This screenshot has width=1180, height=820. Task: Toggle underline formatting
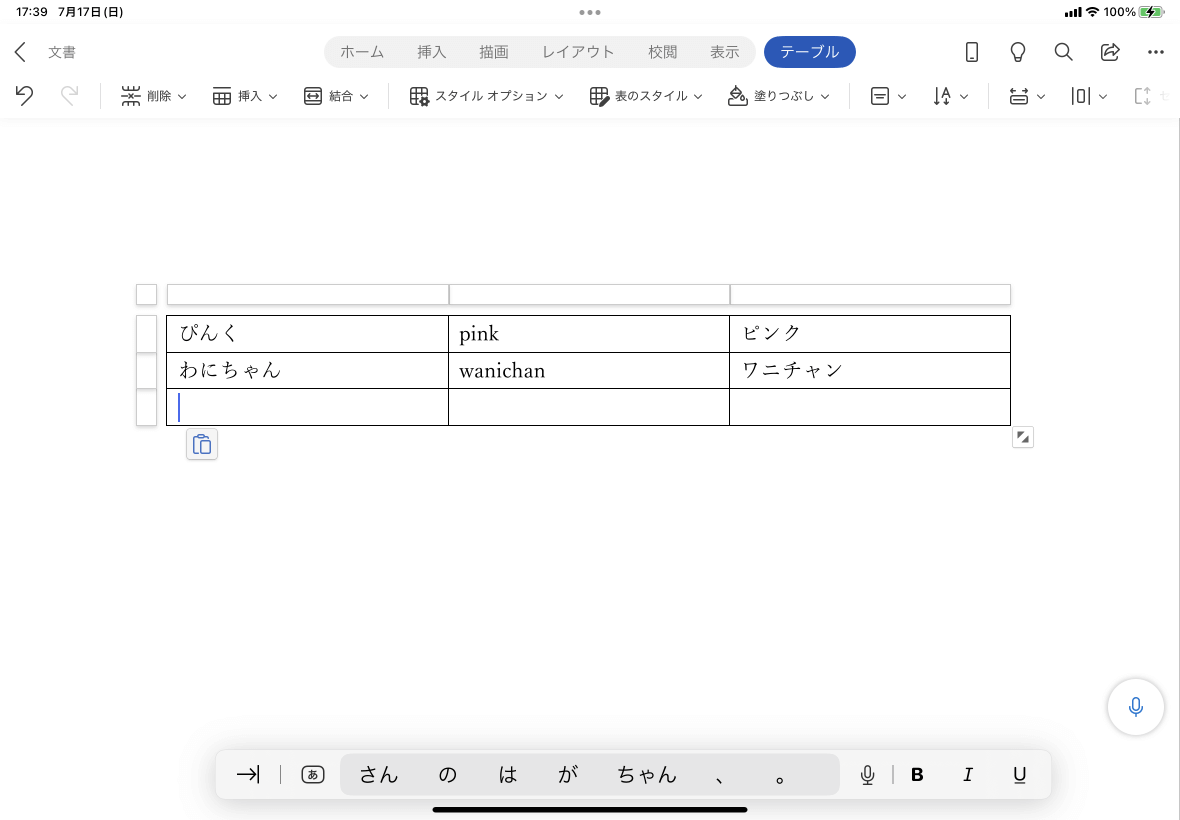1019,774
